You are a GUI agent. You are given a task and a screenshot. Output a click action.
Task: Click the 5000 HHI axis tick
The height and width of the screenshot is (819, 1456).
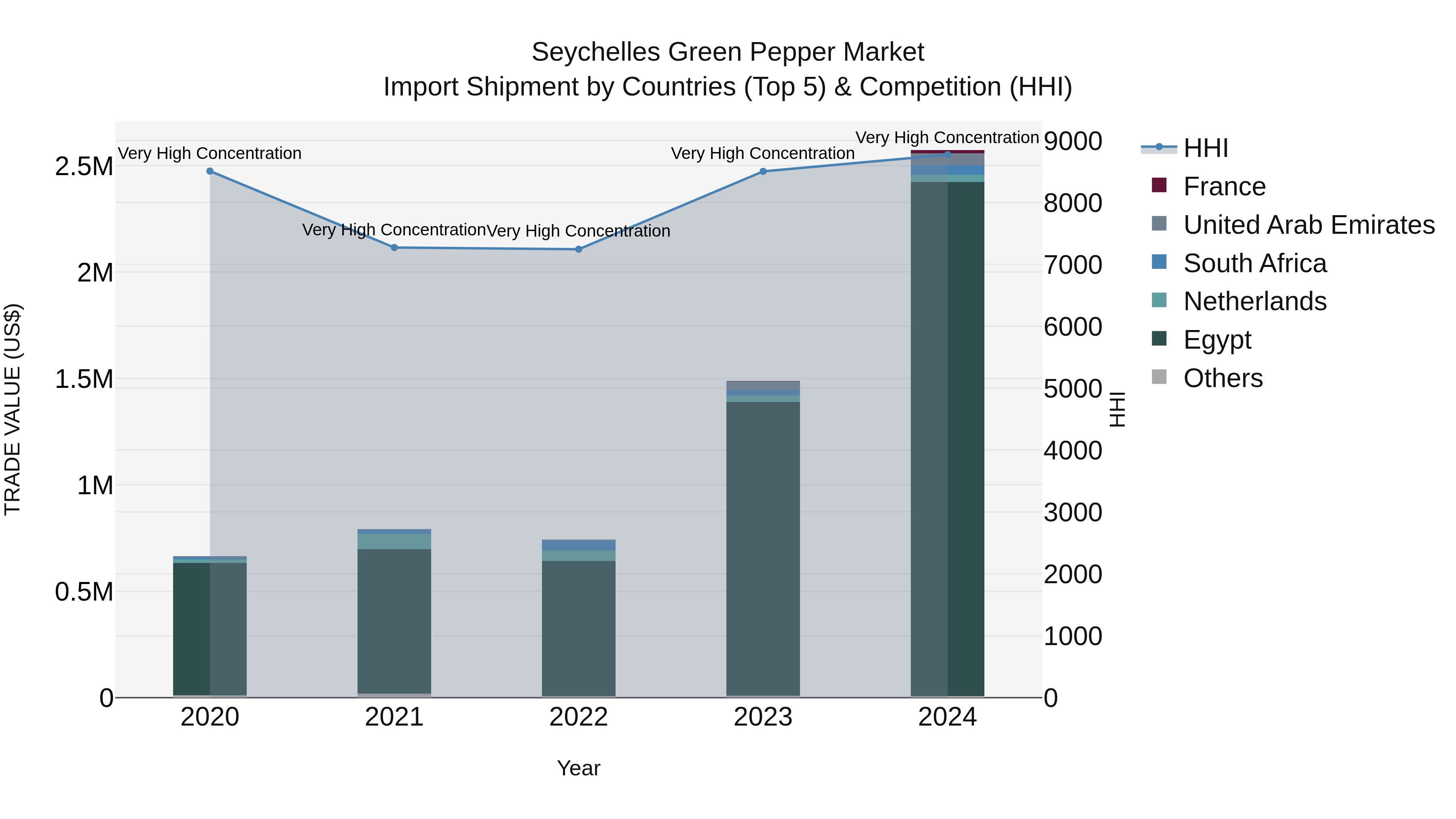coord(1073,389)
